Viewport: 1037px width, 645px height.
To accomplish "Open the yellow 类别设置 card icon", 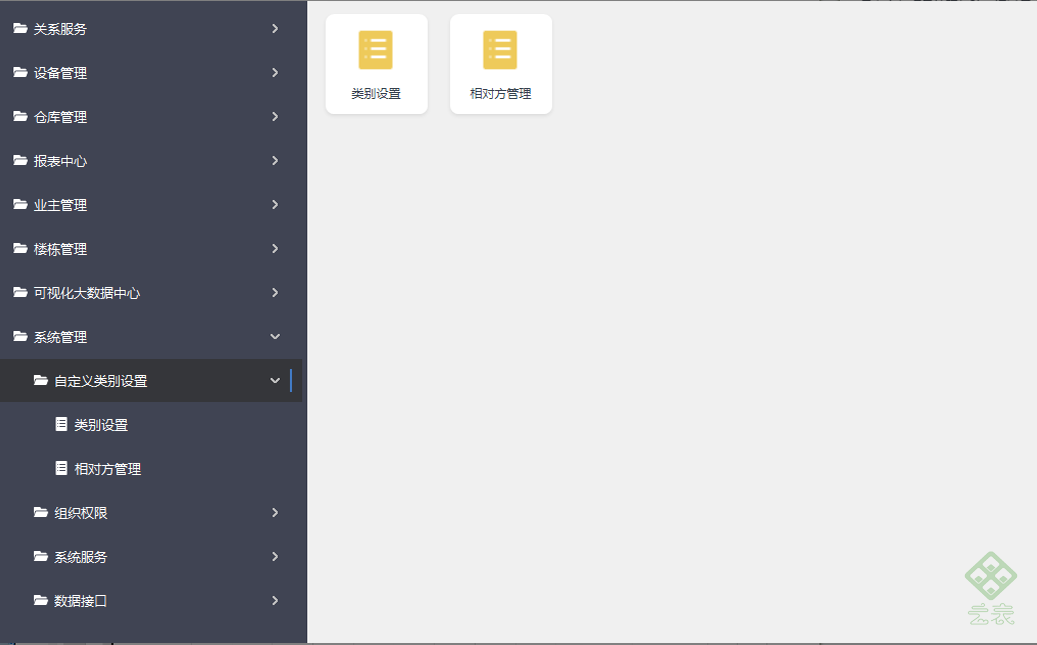I will [376, 50].
